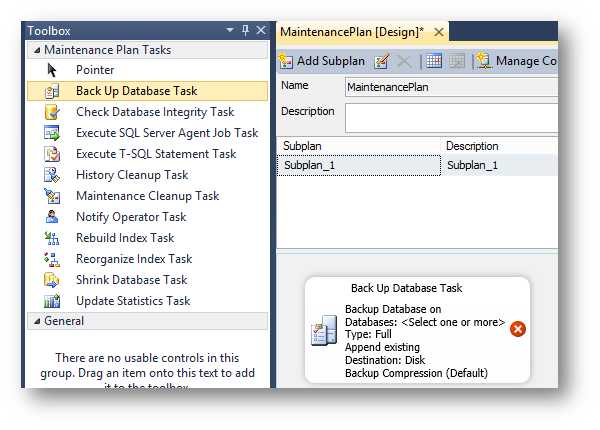
Task: Click the History Cleanup Task icon
Action: click(52, 175)
